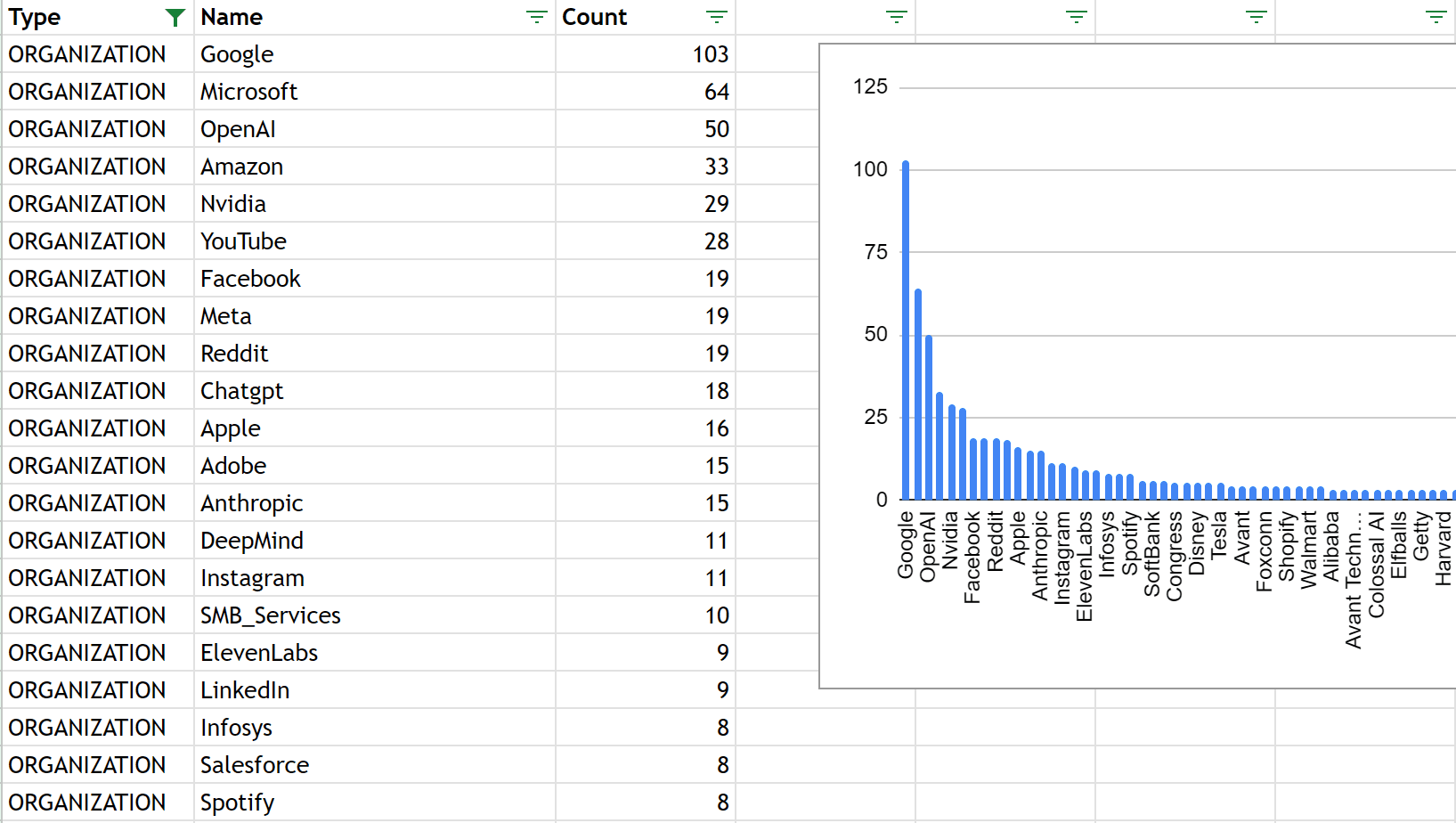The image size is (1456, 823).
Task: Select the count cell for OpenAI
Action: [x=645, y=129]
